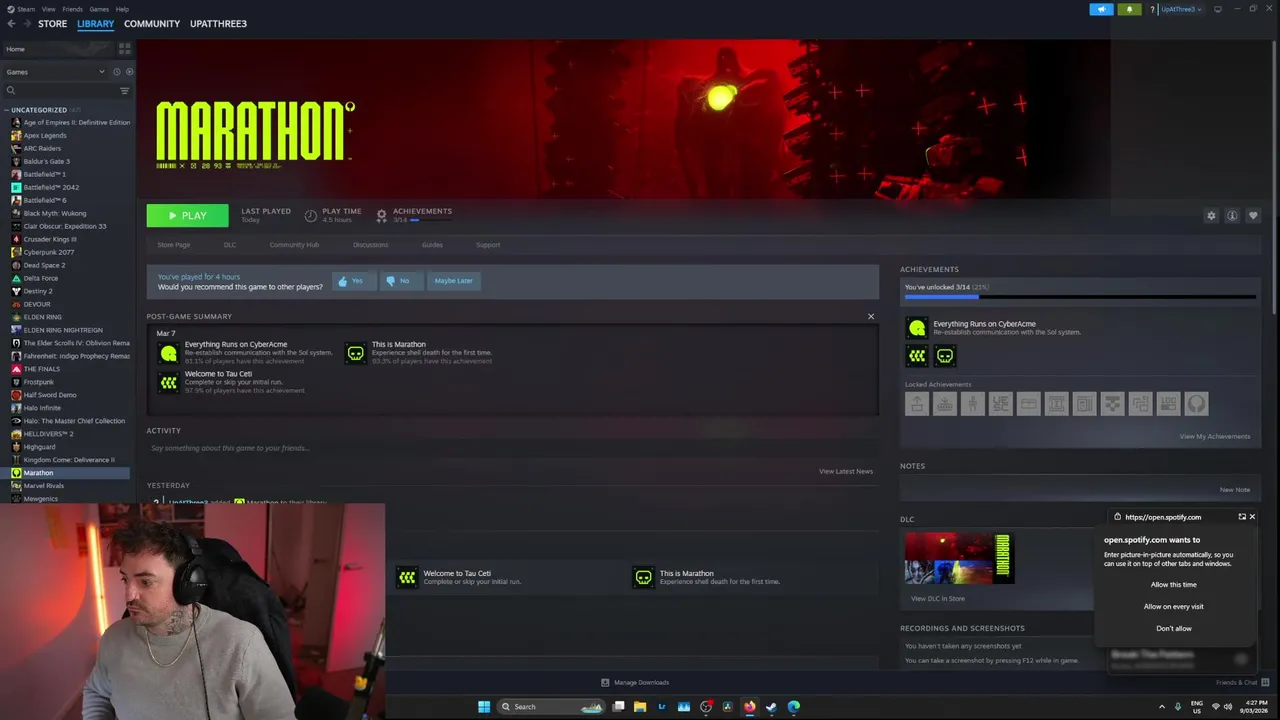
Task: Open Manage Downloads
Action: (x=635, y=682)
